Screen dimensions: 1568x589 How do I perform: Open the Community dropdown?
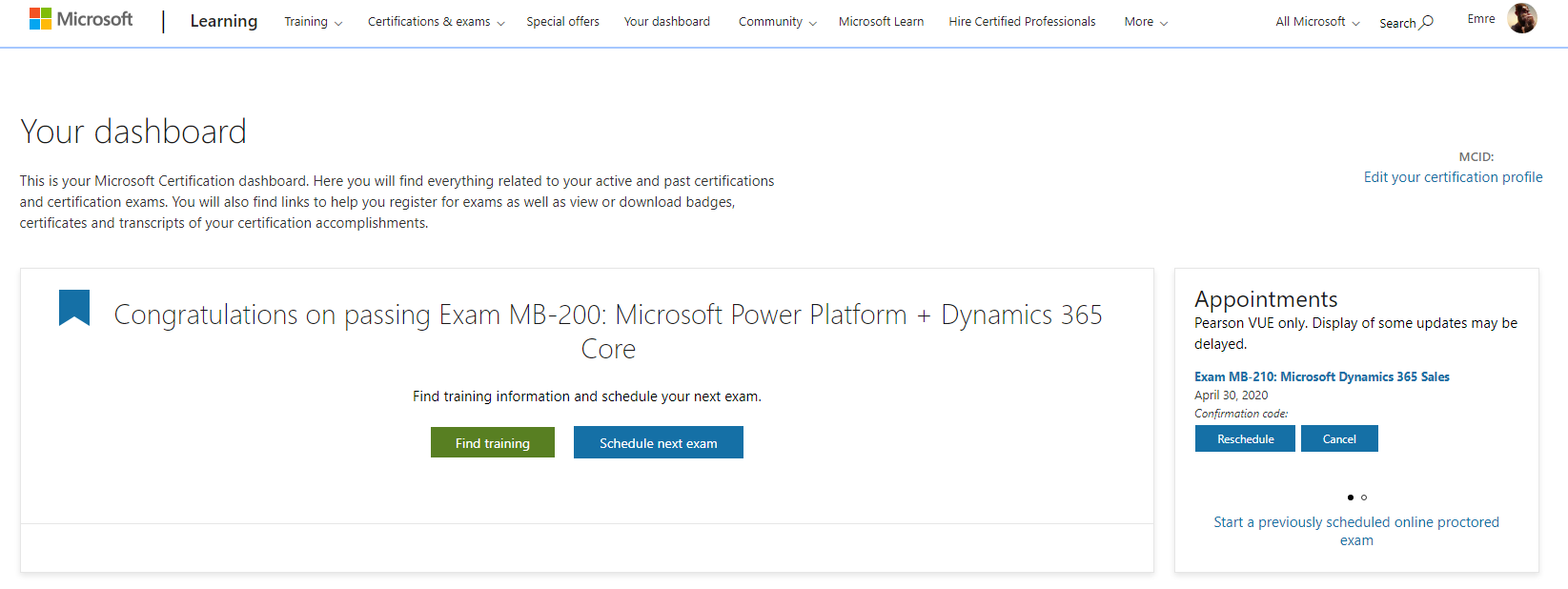777,22
